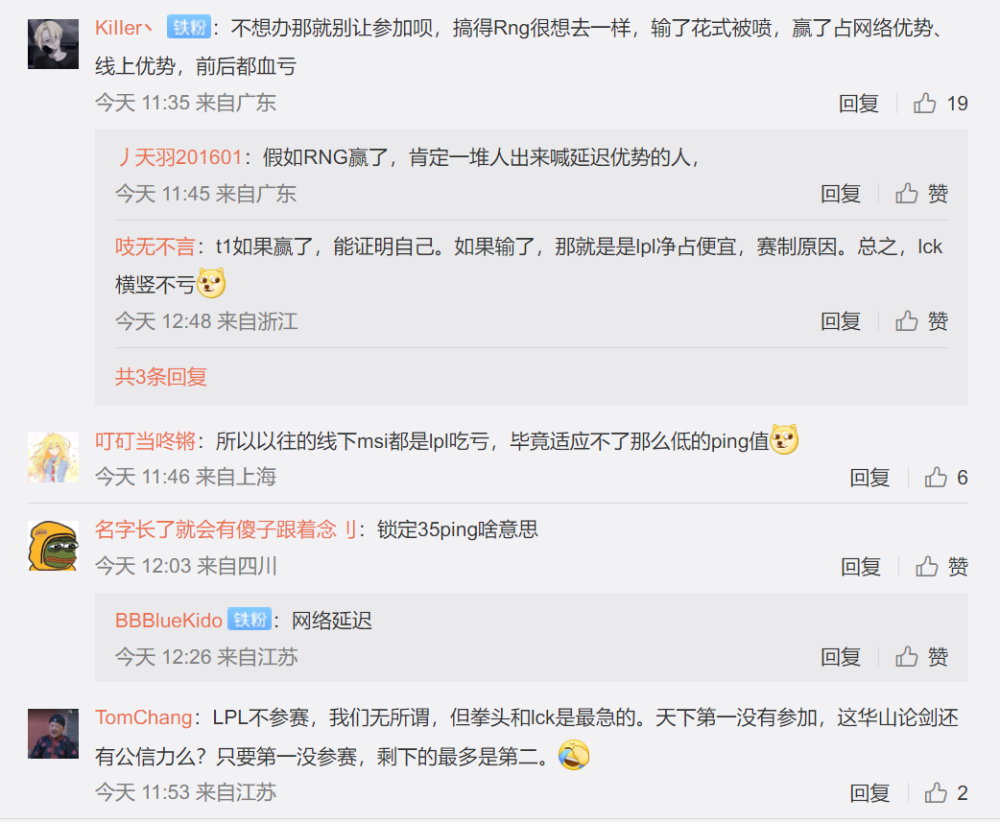Click the 铁粉 badge next to Killer
This screenshot has height=822, width=1000.
(189, 27)
